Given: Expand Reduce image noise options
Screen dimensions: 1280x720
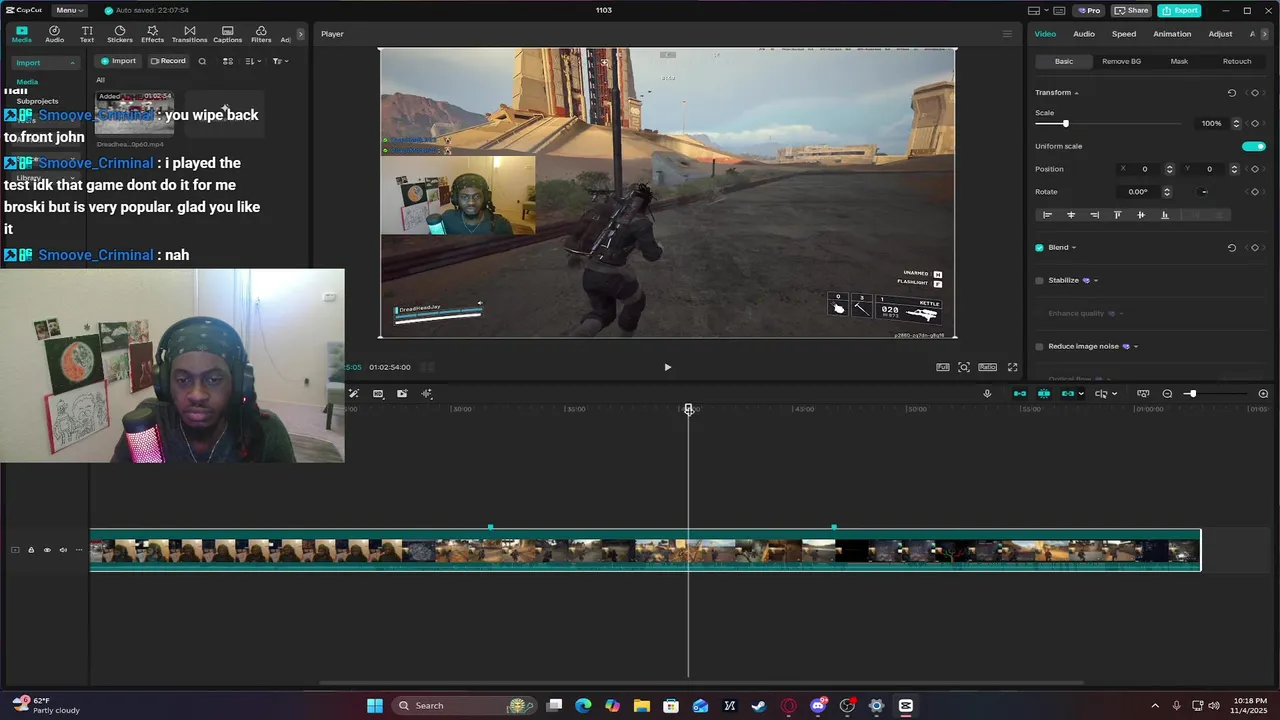Looking at the screenshot, I should click(1136, 347).
